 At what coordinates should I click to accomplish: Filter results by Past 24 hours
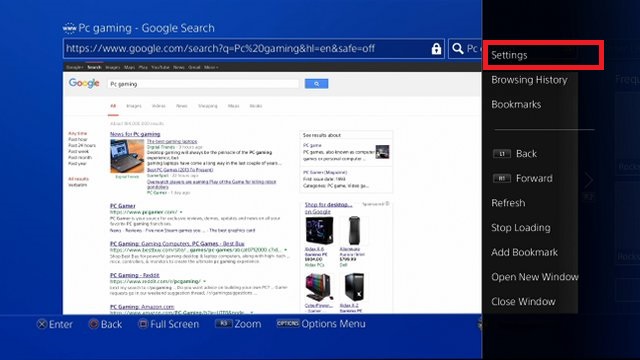[82, 145]
